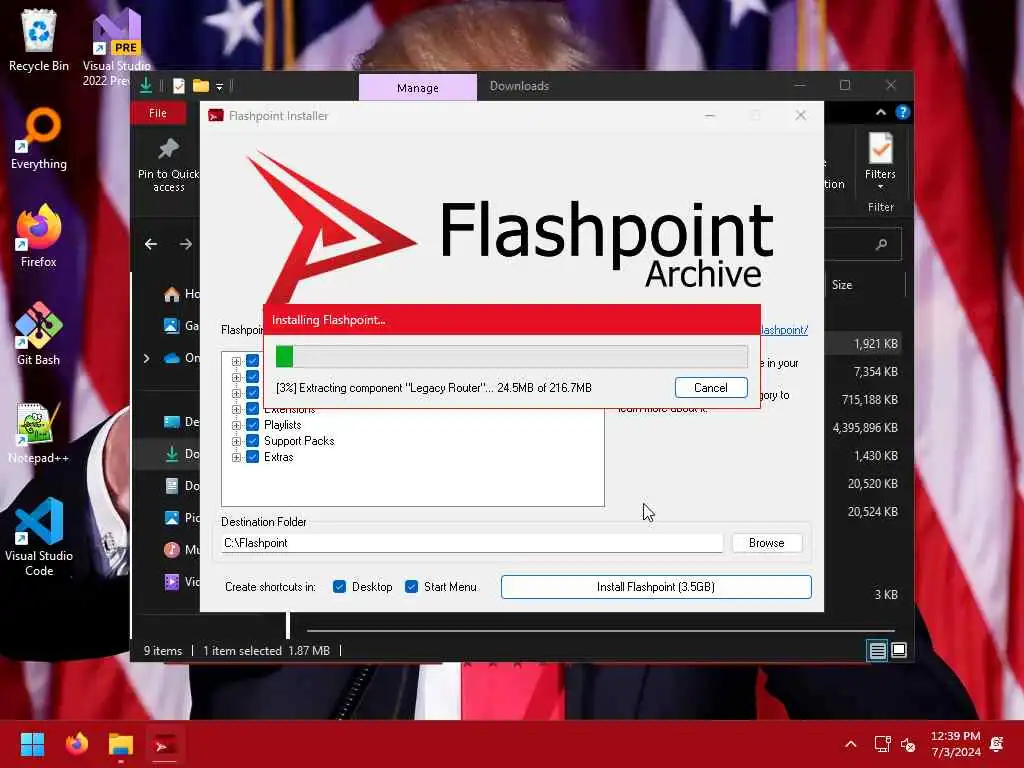The height and width of the screenshot is (768, 1024).
Task: Open the Notepad++ desktop shortcut
Action: click(39, 432)
